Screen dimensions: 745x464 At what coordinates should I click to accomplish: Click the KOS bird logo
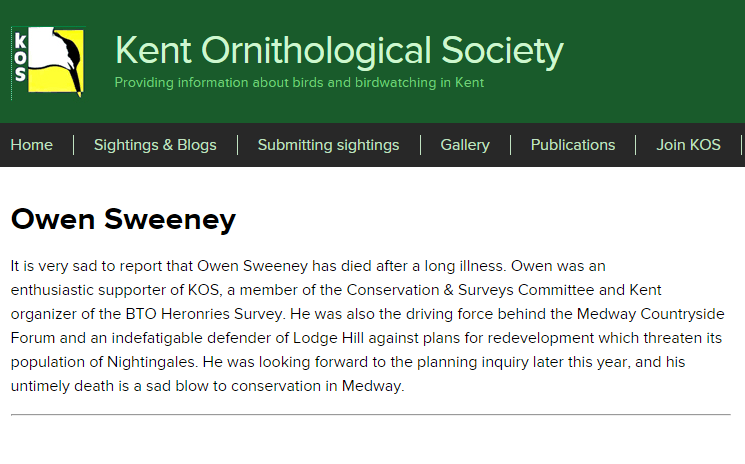tap(48, 63)
